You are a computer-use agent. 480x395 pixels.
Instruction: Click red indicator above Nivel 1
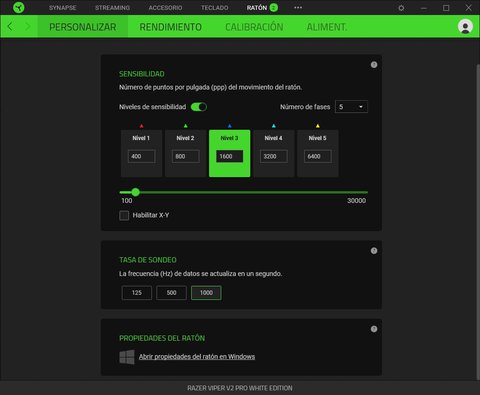pos(141,126)
